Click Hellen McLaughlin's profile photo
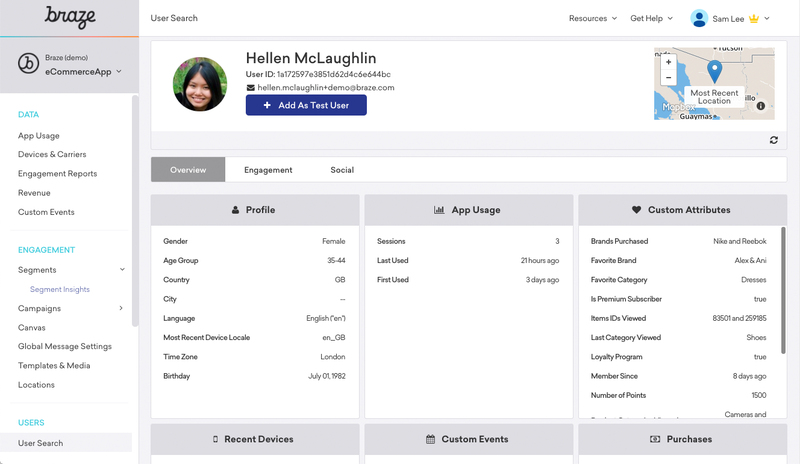The width and height of the screenshot is (800, 464). click(200, 84)
